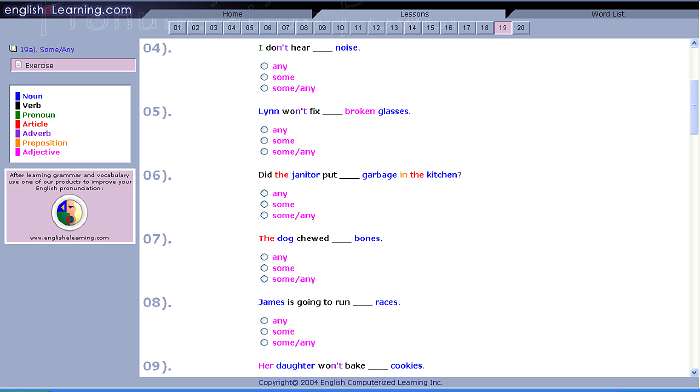
Task: Mark 'some' for question 07 about the dog
Action: point(264,268)
